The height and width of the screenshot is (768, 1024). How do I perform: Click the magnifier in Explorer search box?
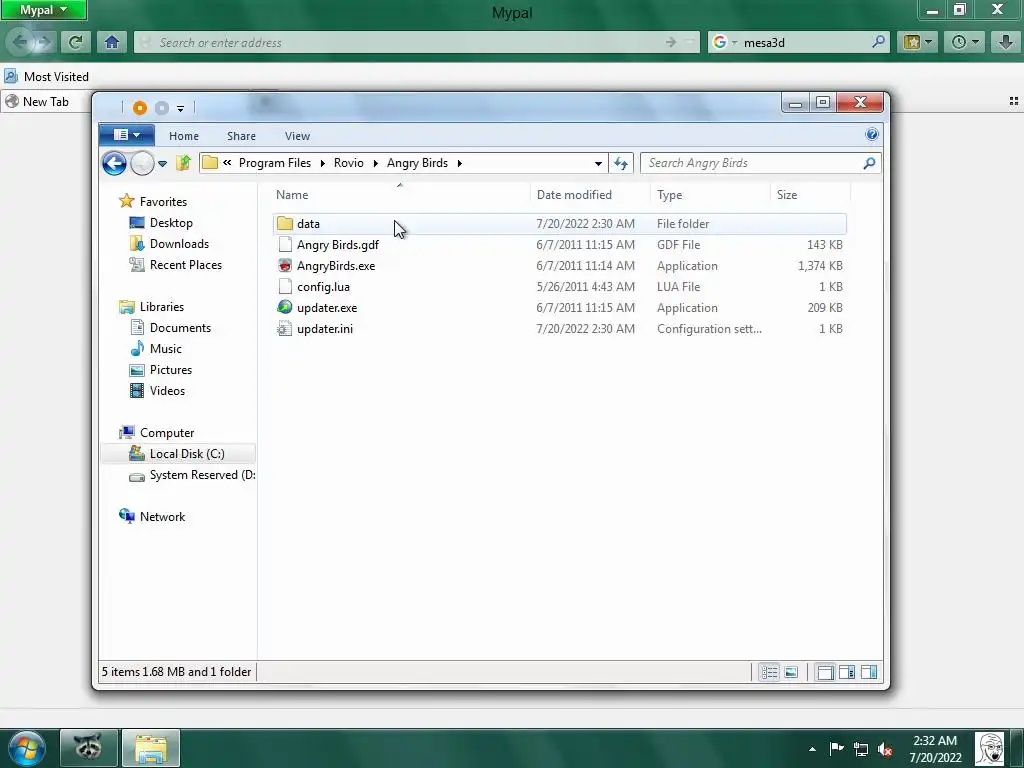[869, 163]
